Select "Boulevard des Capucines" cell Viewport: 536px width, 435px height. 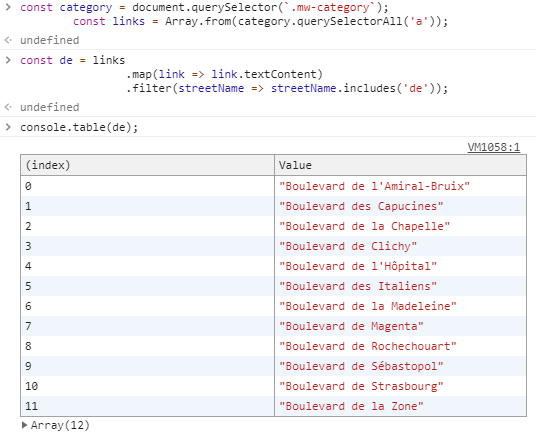pyautogui.click(x=400, y=206)
